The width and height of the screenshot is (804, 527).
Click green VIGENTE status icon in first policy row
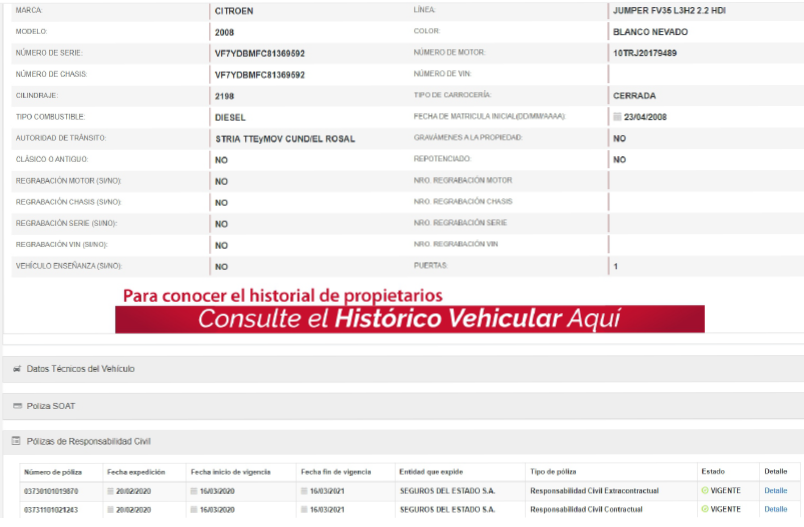coord(704,491)
